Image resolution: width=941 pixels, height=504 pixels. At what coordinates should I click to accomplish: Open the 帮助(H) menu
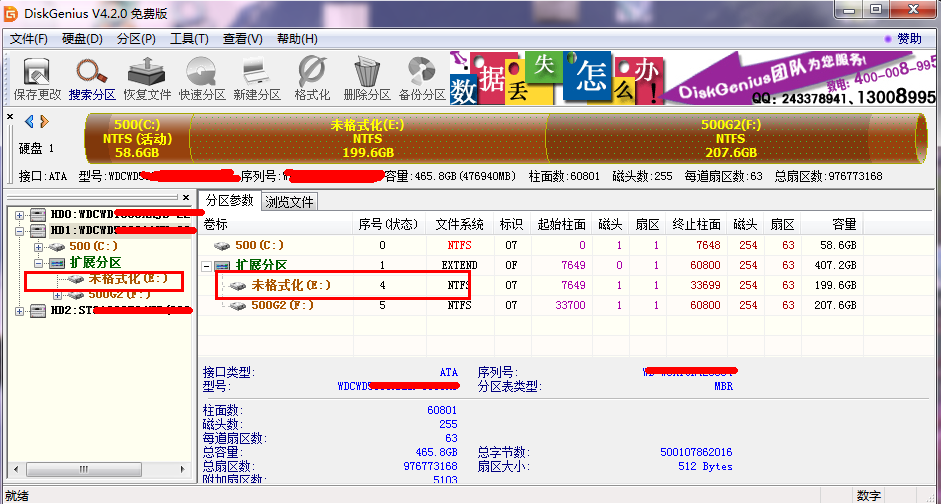point(296,39)
